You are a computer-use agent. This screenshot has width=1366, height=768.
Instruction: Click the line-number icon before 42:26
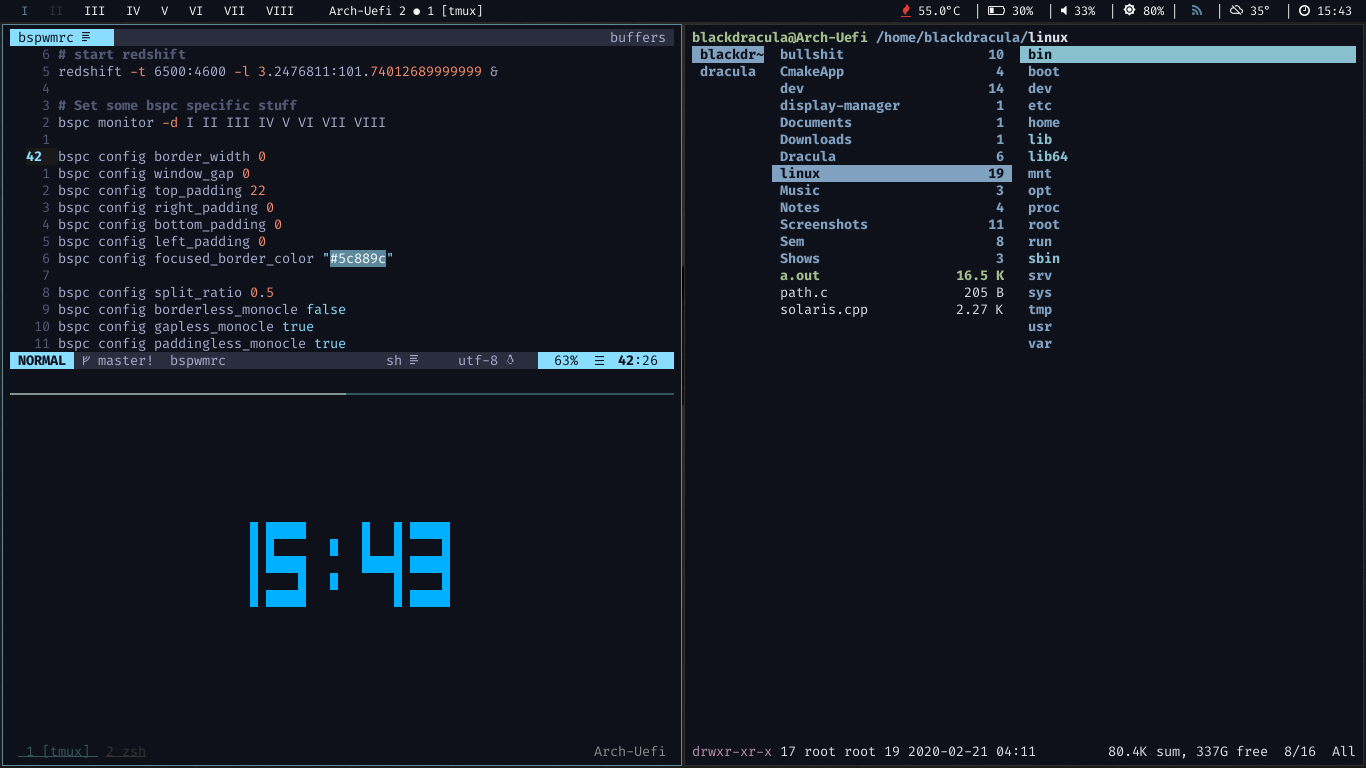pyautogui.click(x=599, y=360)
